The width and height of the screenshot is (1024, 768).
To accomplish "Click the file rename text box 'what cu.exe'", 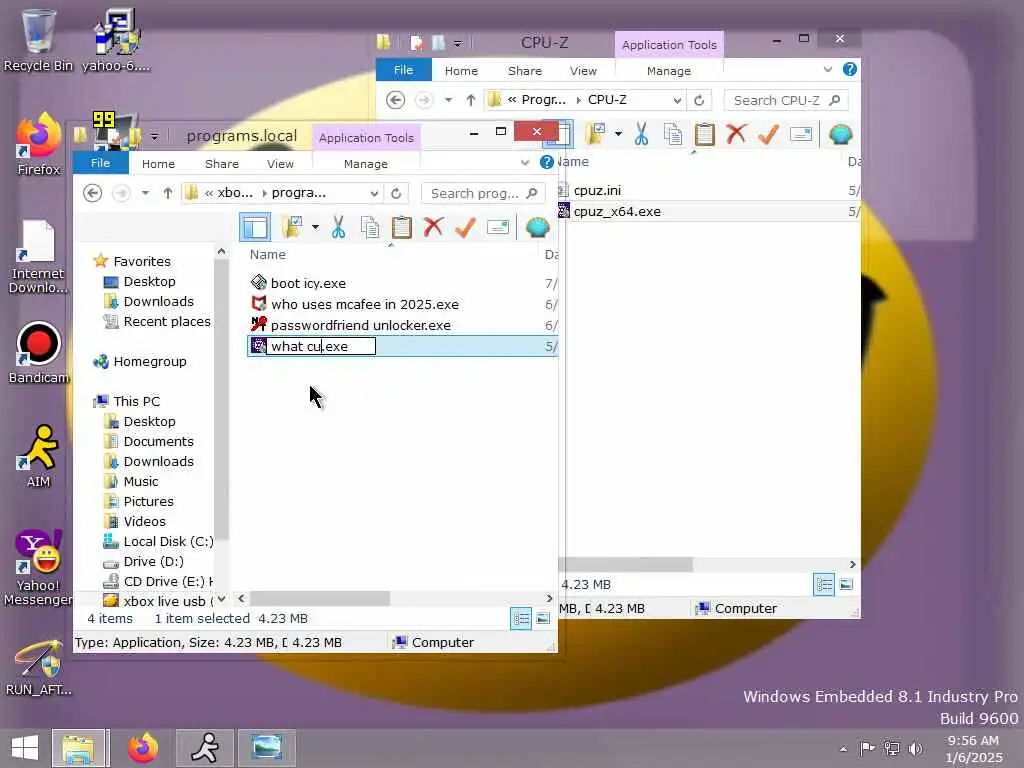I will (x=321, y=346).
